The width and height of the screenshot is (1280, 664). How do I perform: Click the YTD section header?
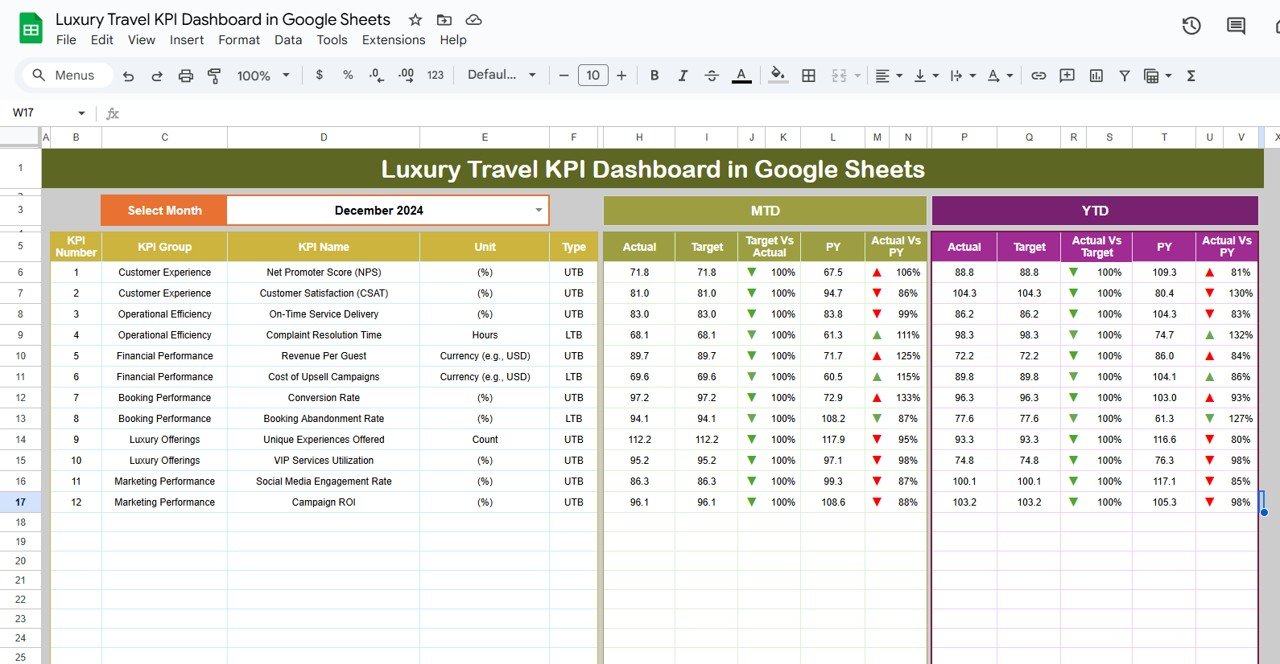(x=1095, y=210)
